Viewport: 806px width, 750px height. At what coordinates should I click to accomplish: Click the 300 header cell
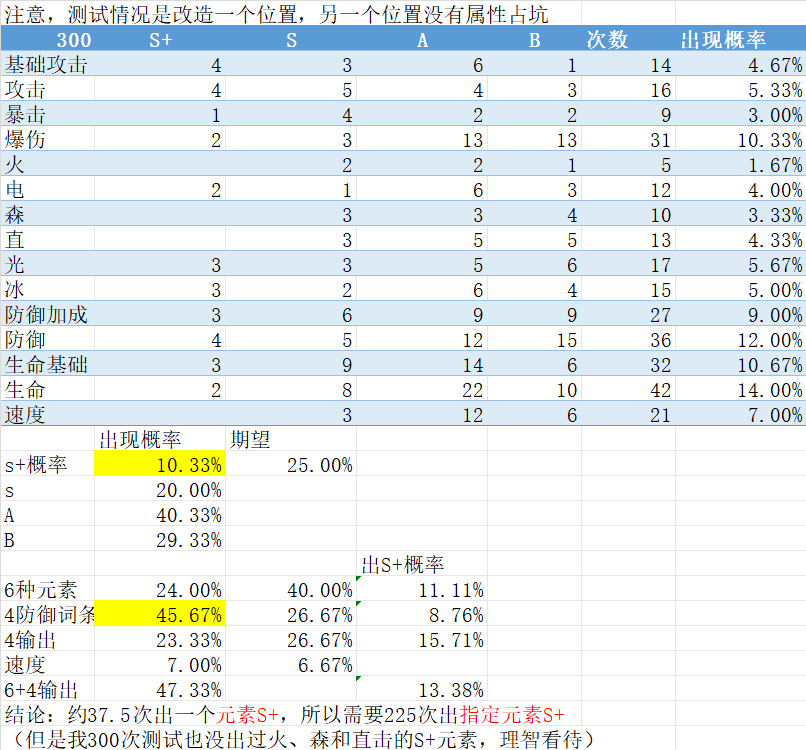point(74,40)
